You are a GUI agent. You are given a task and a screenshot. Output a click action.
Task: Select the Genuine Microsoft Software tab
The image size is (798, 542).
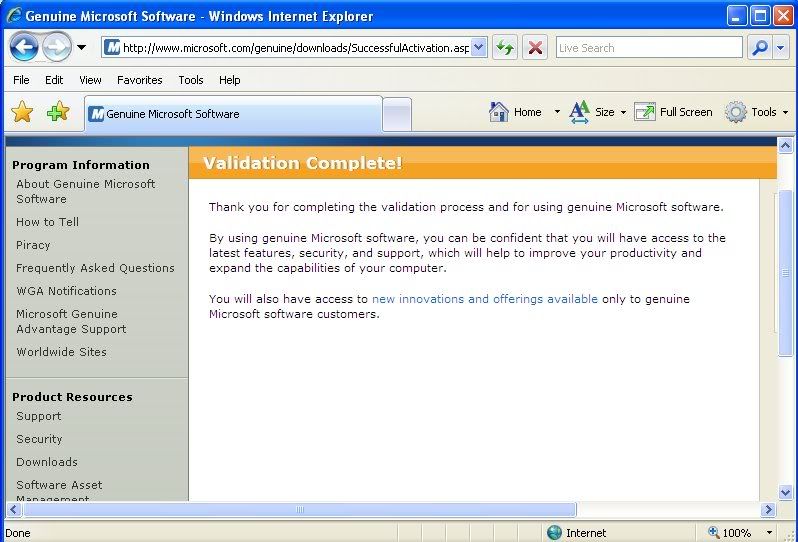(x=234, y=114)
